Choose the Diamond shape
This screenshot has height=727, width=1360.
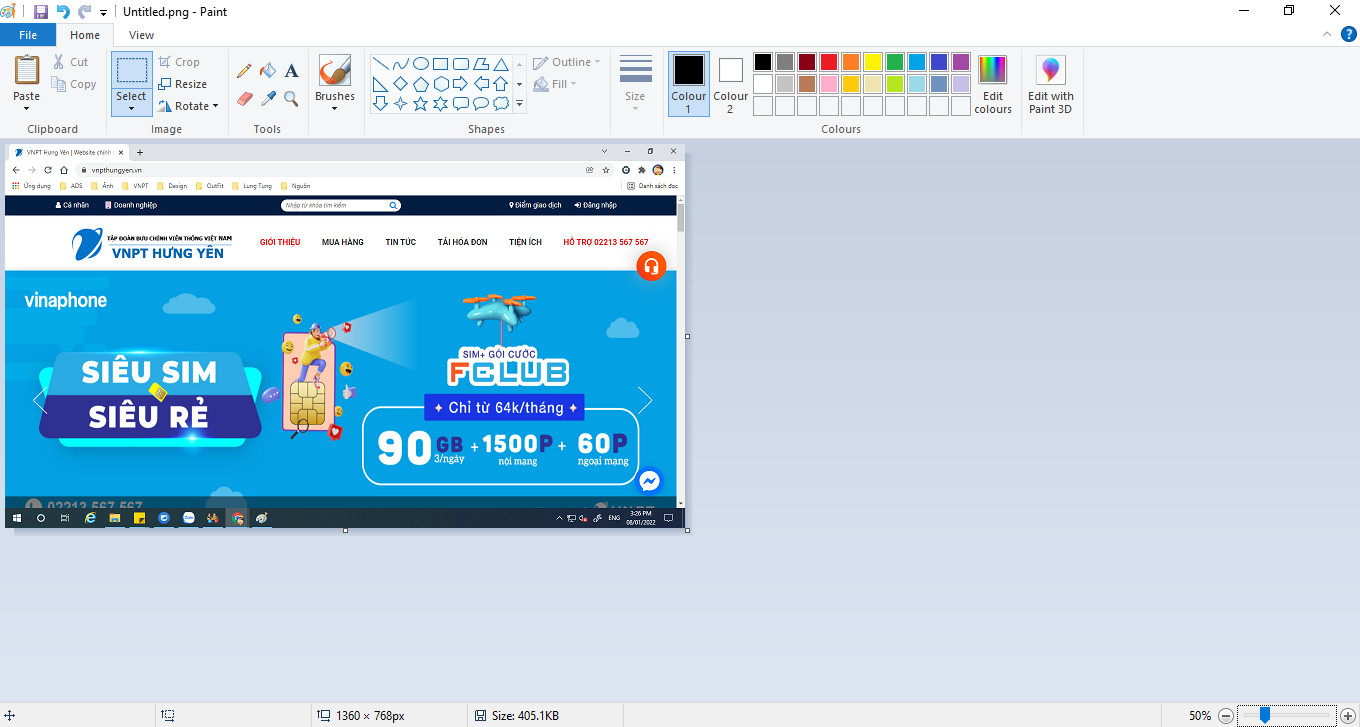[401, 83]
